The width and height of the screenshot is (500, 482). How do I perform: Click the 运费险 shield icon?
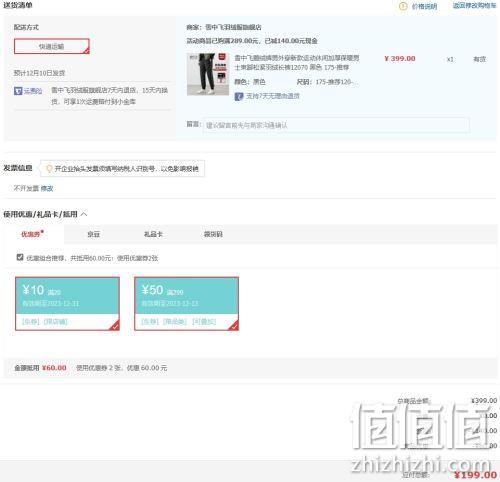tap(18, 91)
